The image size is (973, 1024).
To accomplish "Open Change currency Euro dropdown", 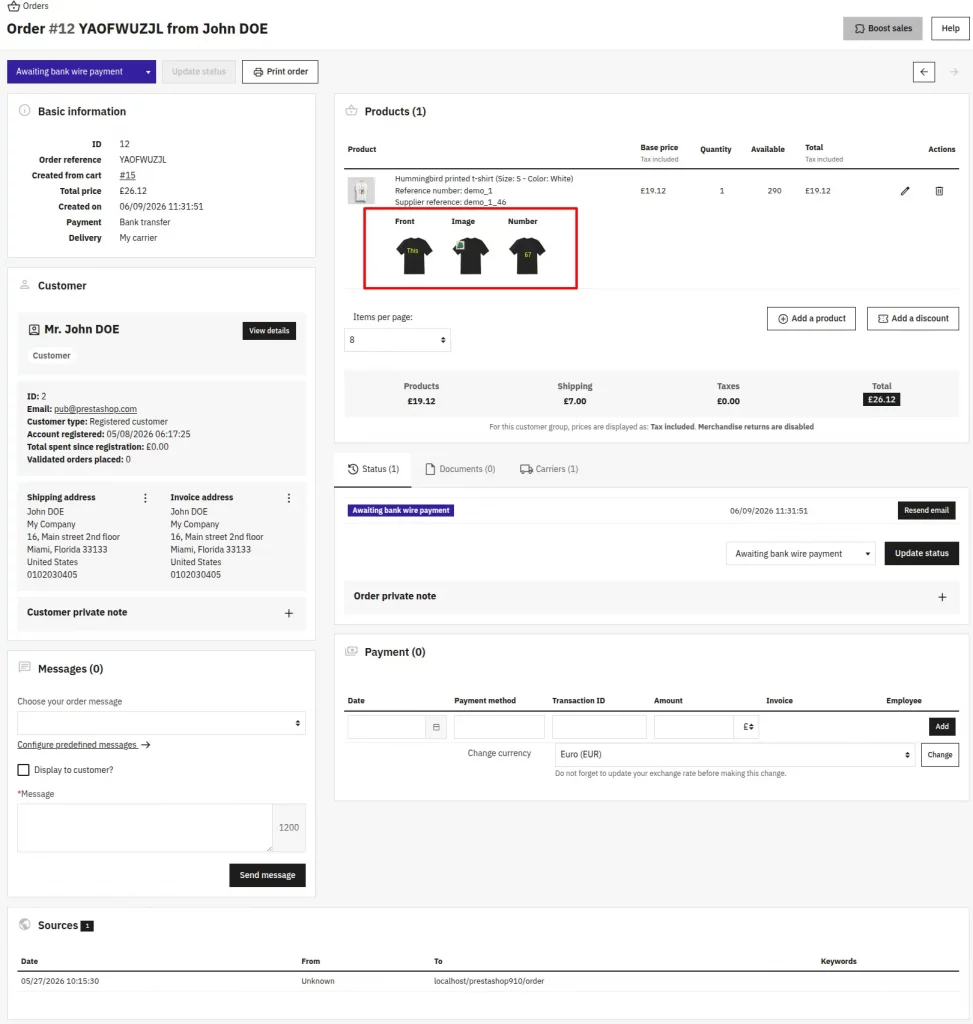I will 735,754.
